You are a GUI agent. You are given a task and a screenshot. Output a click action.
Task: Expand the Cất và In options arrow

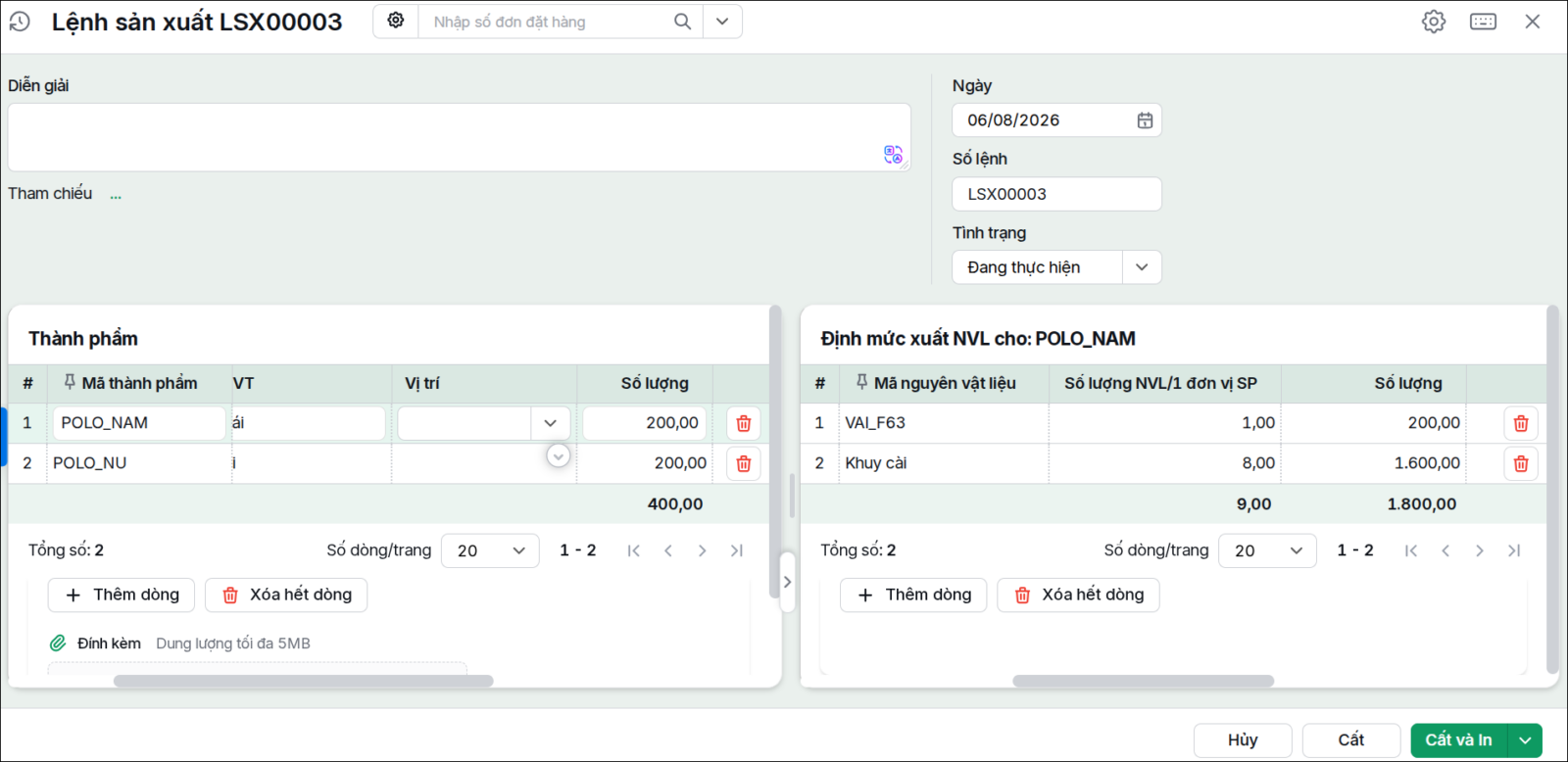1526,740
